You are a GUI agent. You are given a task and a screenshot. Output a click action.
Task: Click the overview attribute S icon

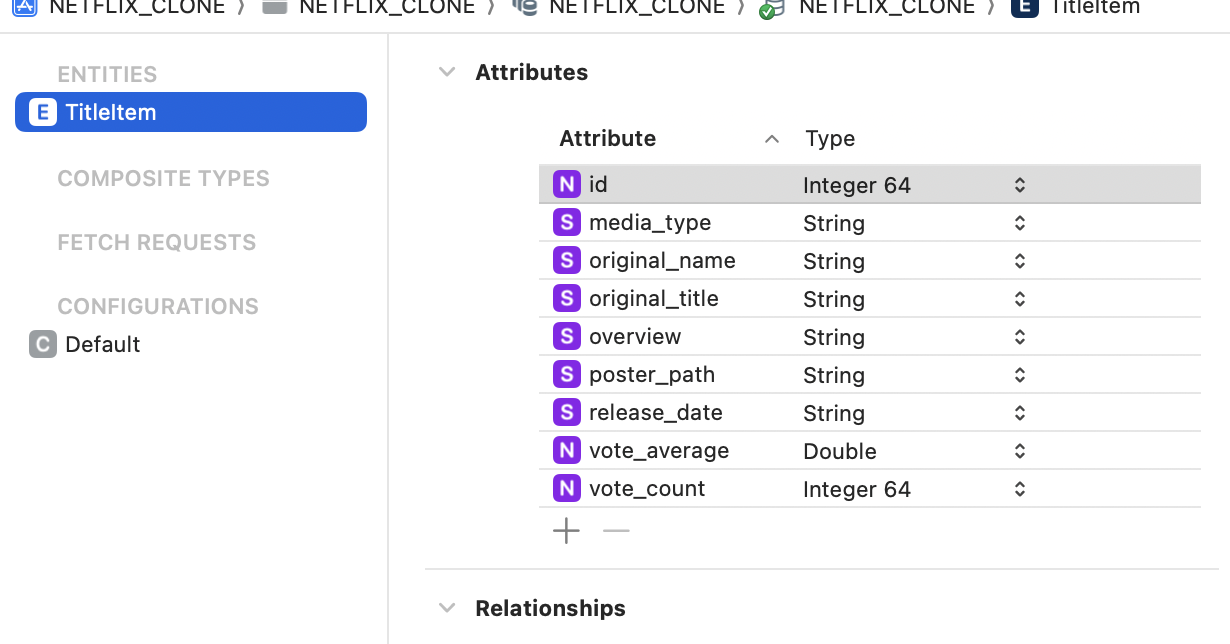click(x=567, y=336)
